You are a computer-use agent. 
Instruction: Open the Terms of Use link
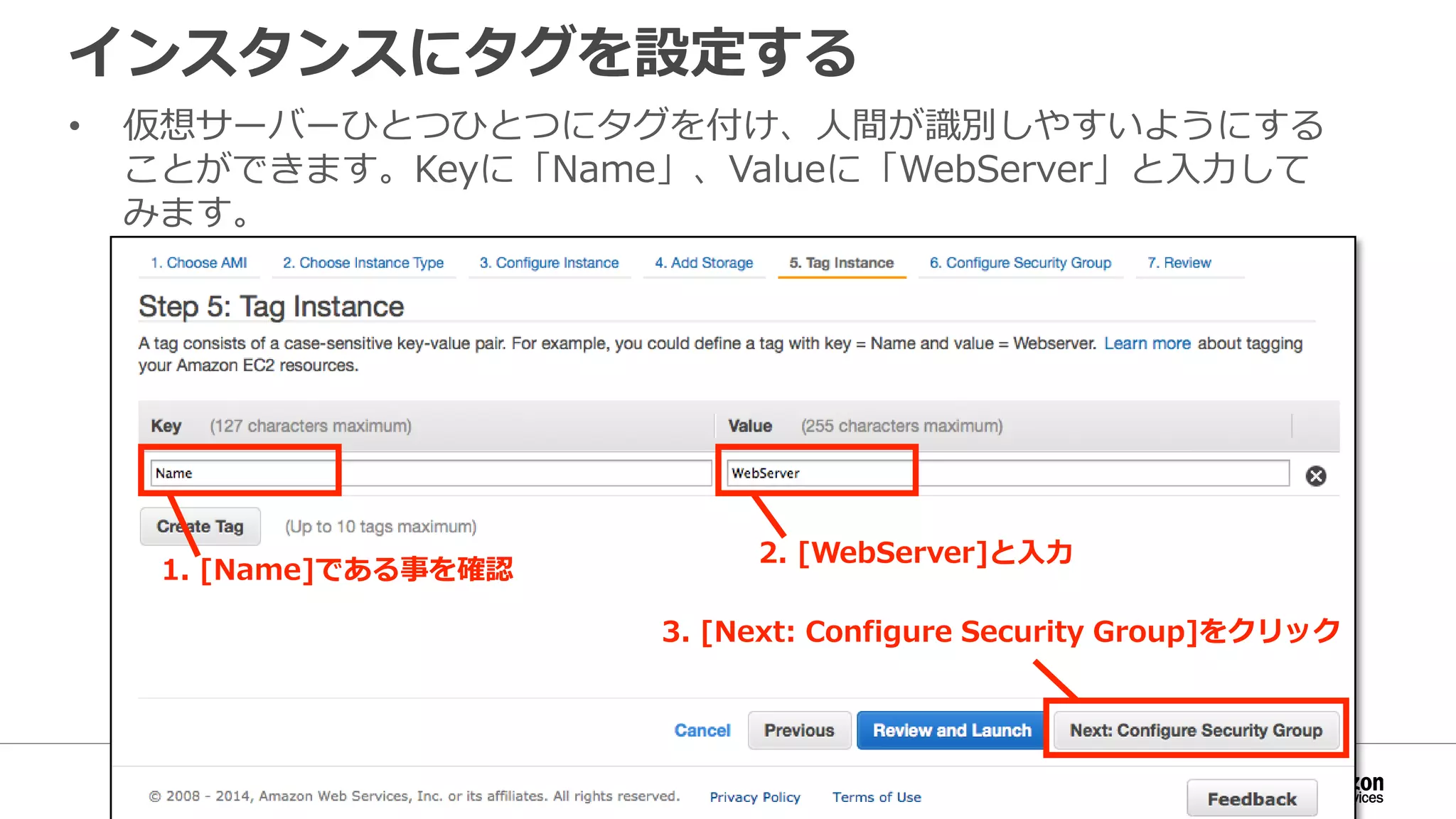(x=877, y=797)
